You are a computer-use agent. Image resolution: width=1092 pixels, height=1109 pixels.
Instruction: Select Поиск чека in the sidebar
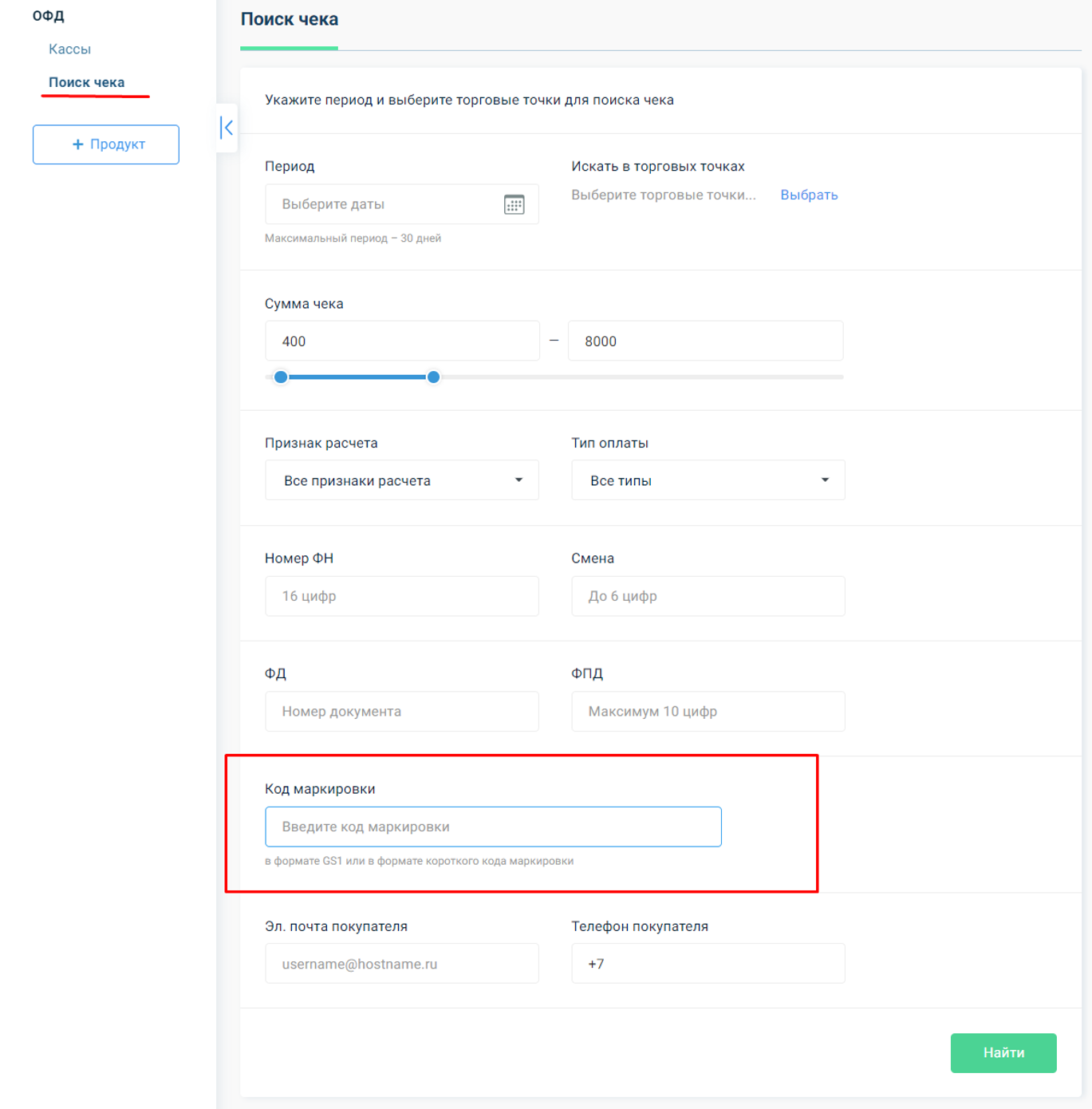[86, 82]
